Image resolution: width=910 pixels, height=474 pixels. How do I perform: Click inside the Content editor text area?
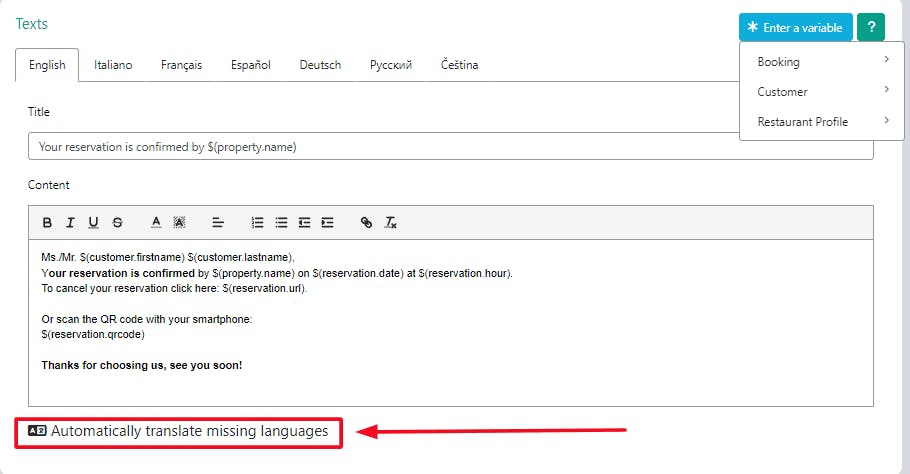450,323
